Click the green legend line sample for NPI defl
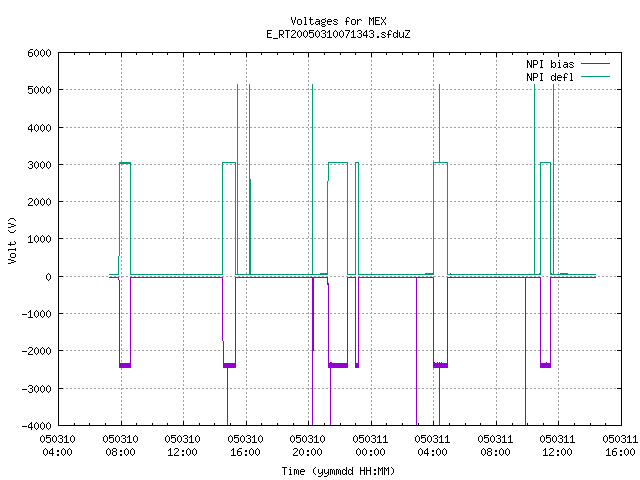Viewport: 640px width, 480px height. tap(596, 77)
